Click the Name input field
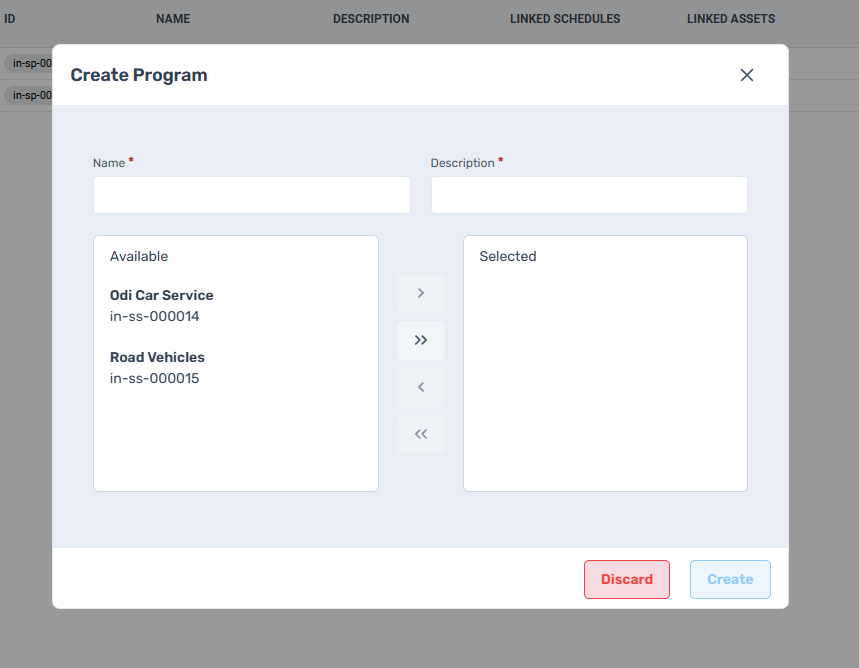Screen dimensions: 859x668 click(x=251, y=195)
